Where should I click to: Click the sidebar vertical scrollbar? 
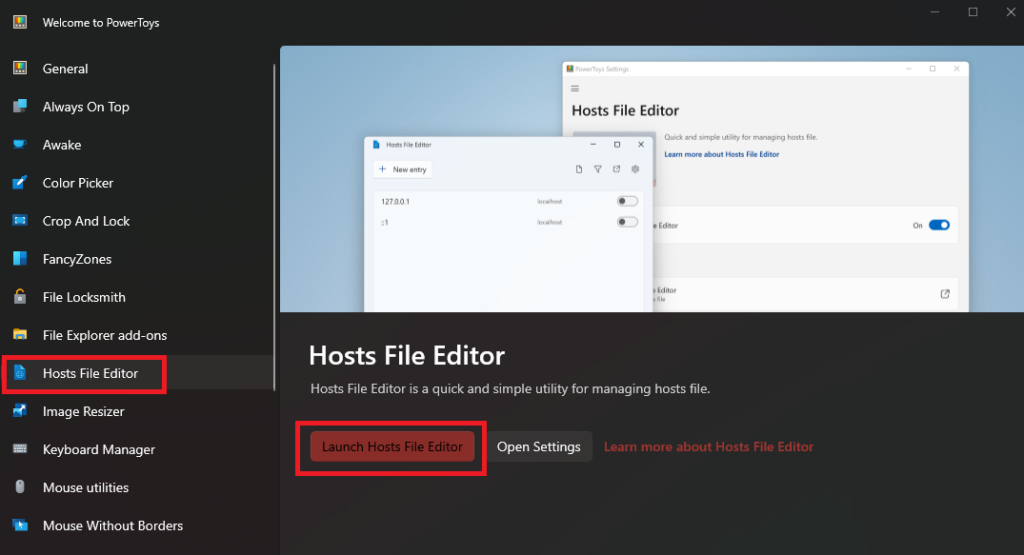(x=274, y=227)
